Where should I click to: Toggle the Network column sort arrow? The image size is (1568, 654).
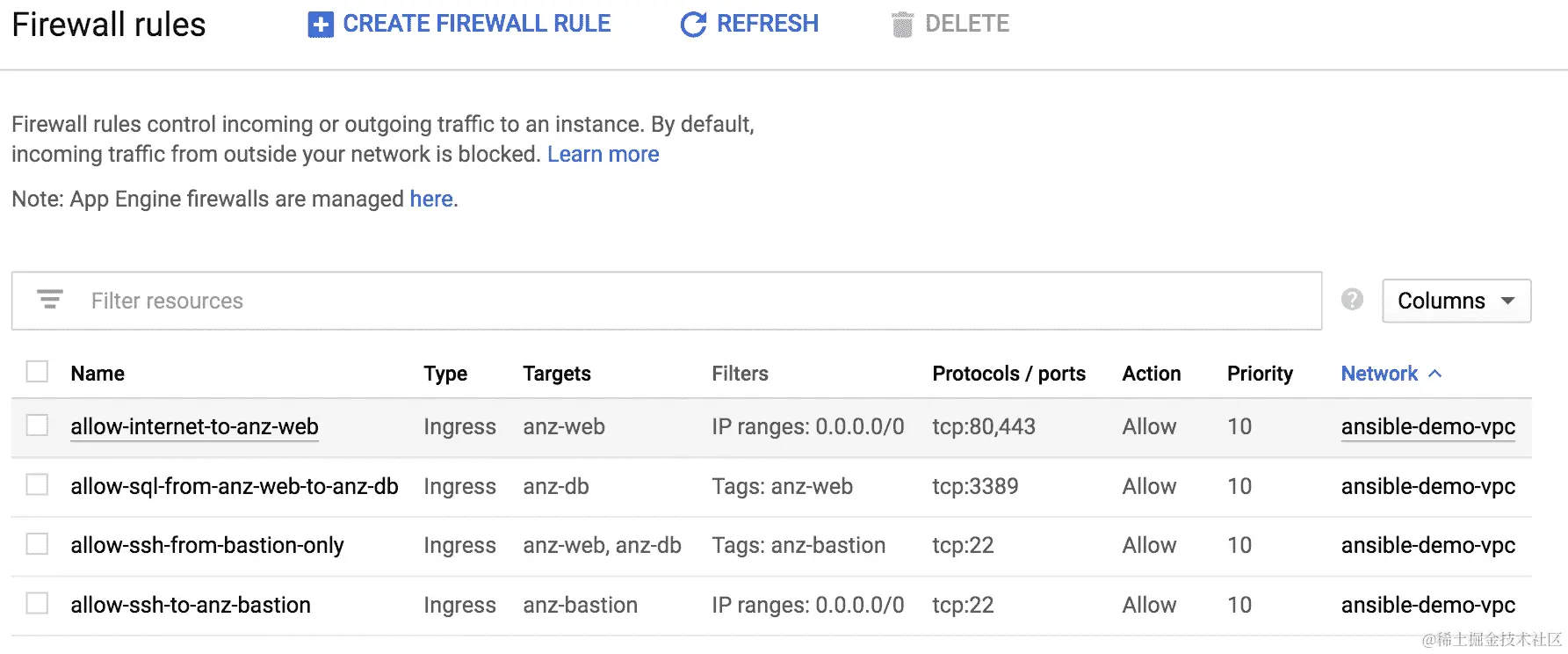(1435, 374)
